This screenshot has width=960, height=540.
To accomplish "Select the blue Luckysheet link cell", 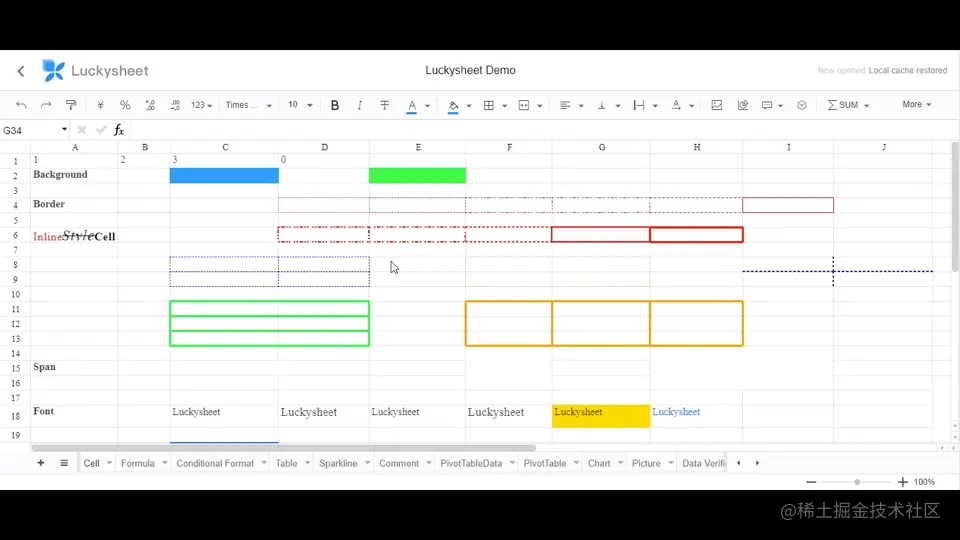I will [696, 416].
